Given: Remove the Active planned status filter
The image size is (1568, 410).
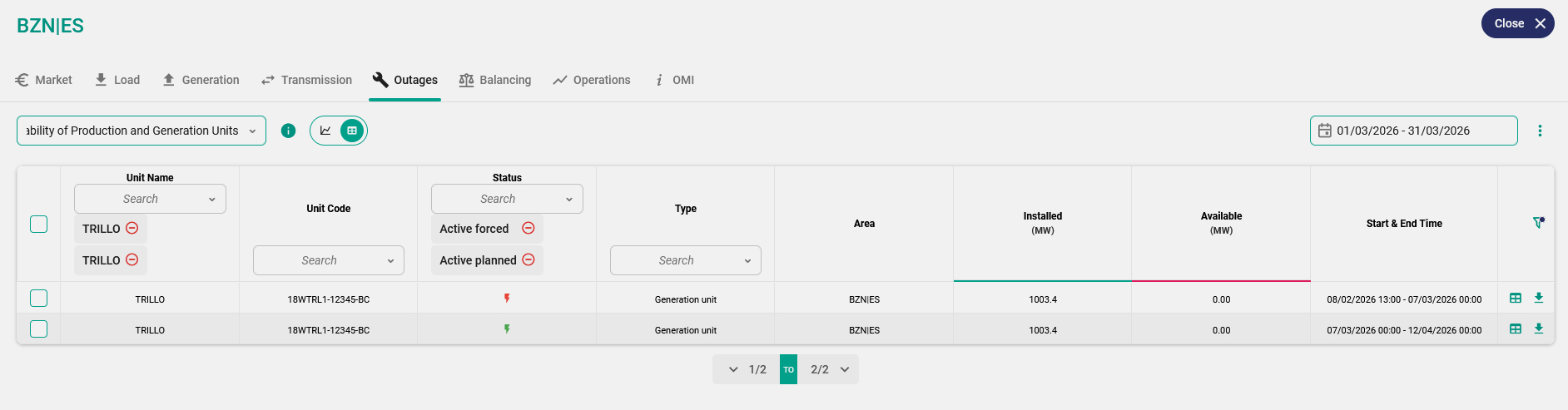Looking at the screenshot, I should 528,260.
